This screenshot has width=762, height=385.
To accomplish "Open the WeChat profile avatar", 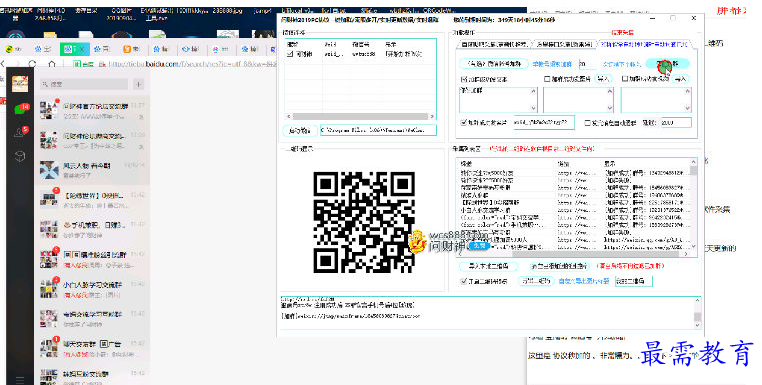I will click(20, 84).
